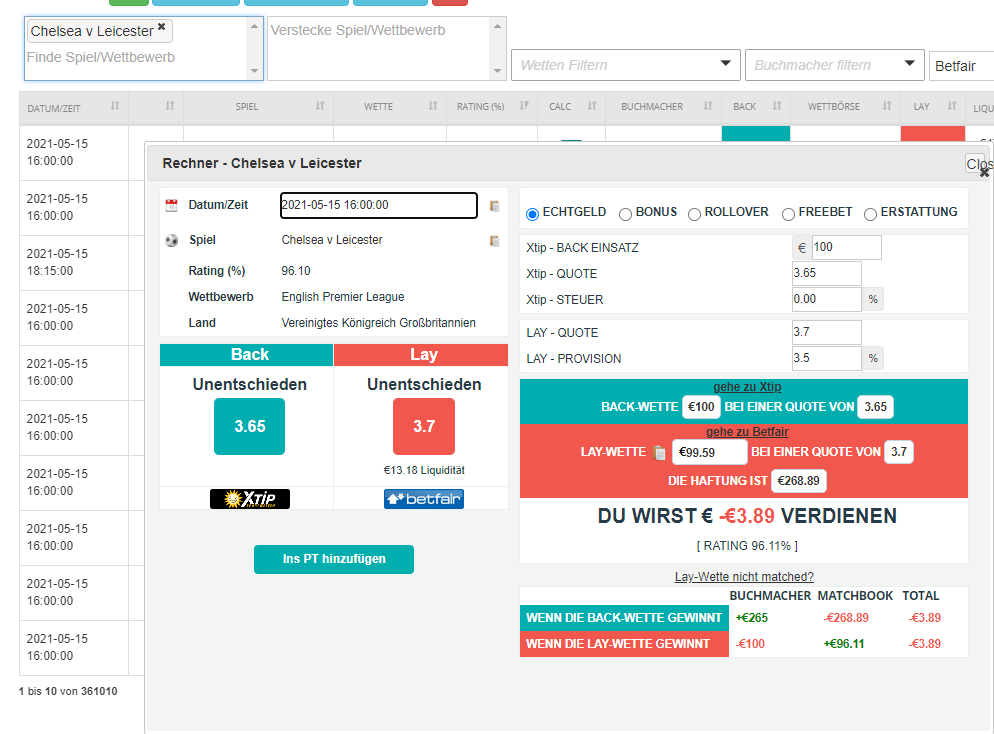
Task: Click 'WENN DIE BACK-WETTE GEWINNT' row label
Action: [x=624, y=618]
